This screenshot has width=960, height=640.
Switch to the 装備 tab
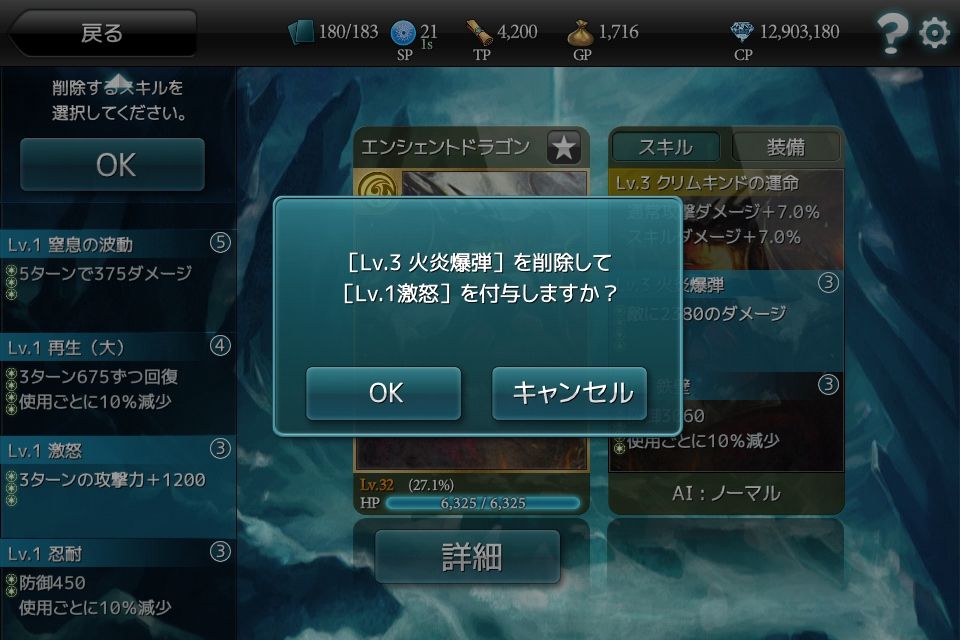pos(786,147)
